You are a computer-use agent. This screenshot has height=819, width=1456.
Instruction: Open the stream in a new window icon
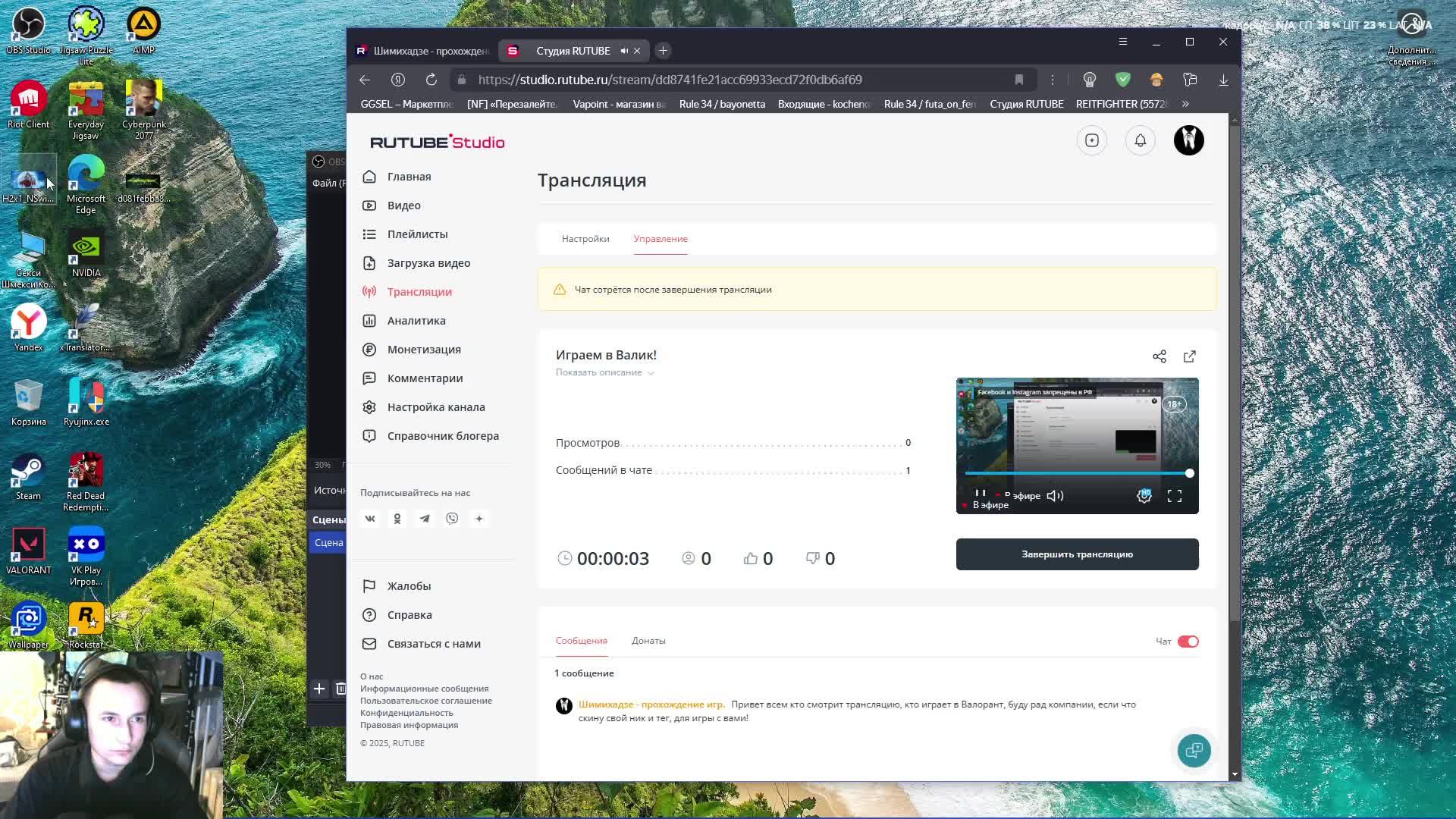click(1189, 356)
